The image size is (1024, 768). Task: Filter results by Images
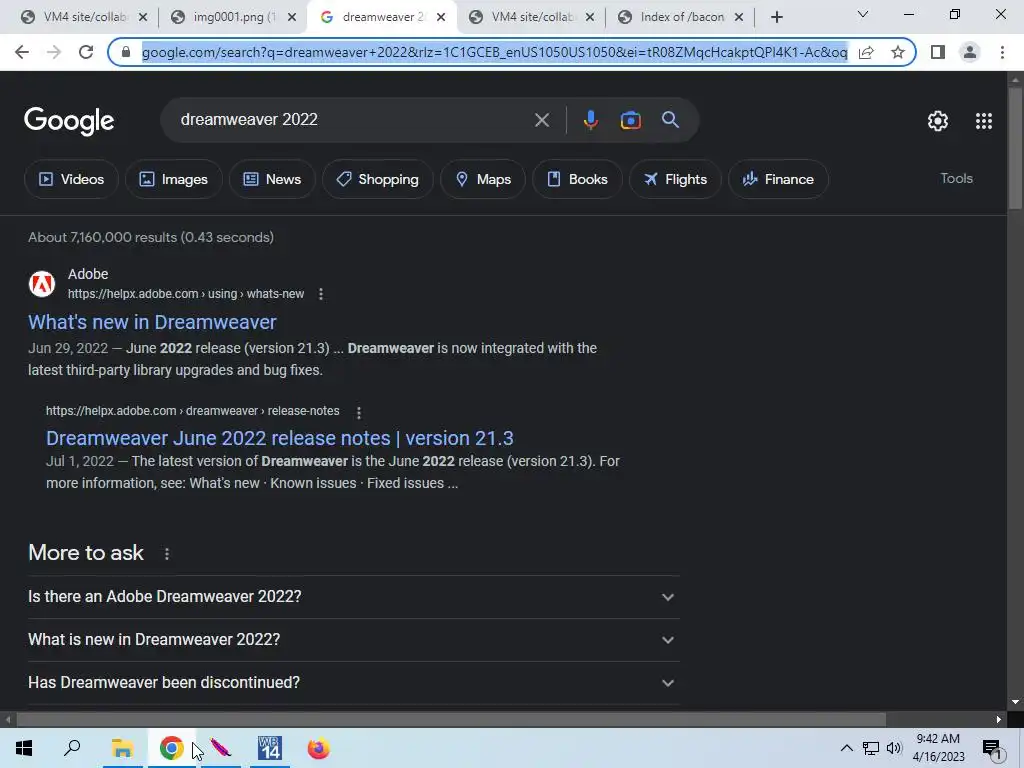174,179
